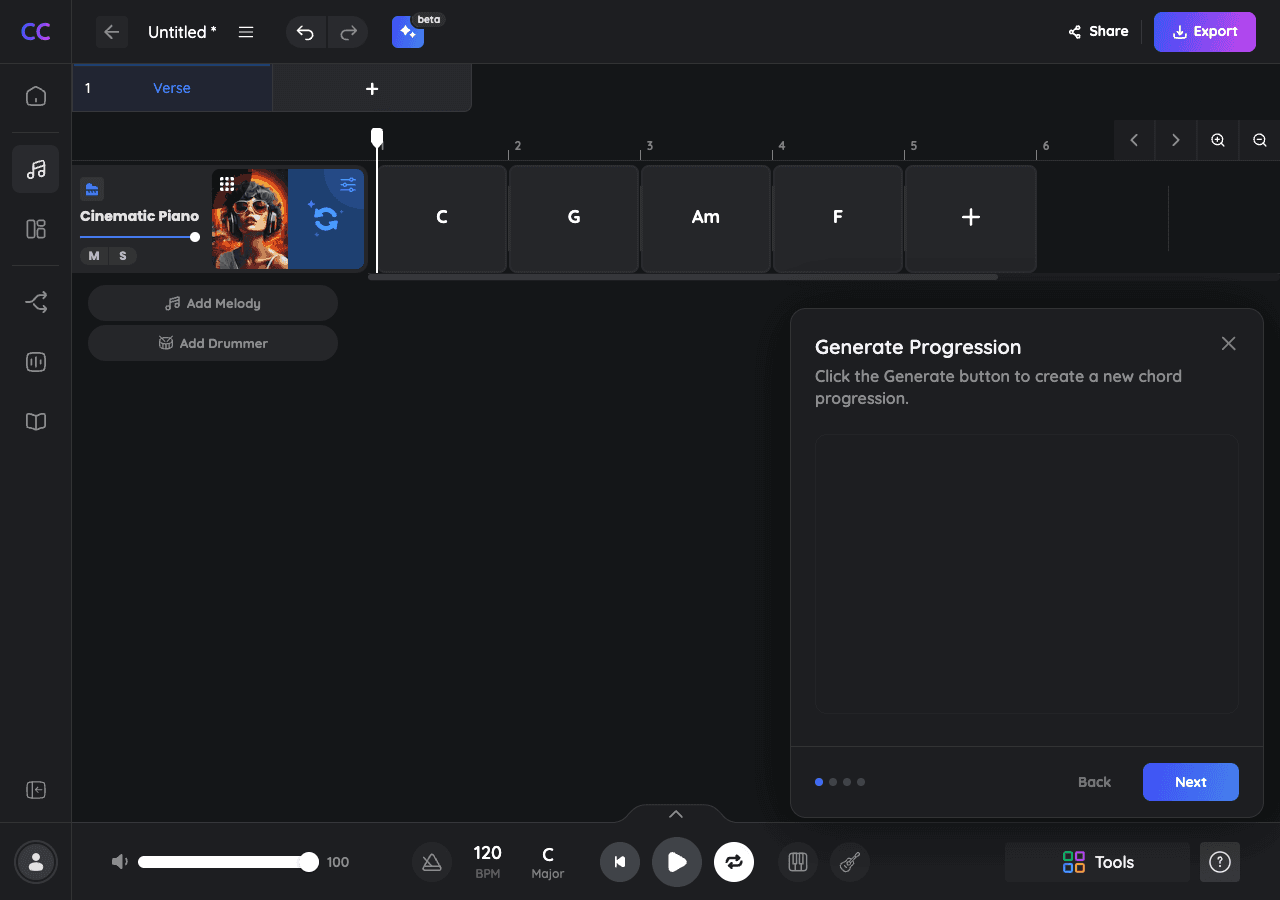The width and height of the screenshot is (1280, 900).
Task: Skip back to the start
Action: pyautogui.click(x=620, y=862)
